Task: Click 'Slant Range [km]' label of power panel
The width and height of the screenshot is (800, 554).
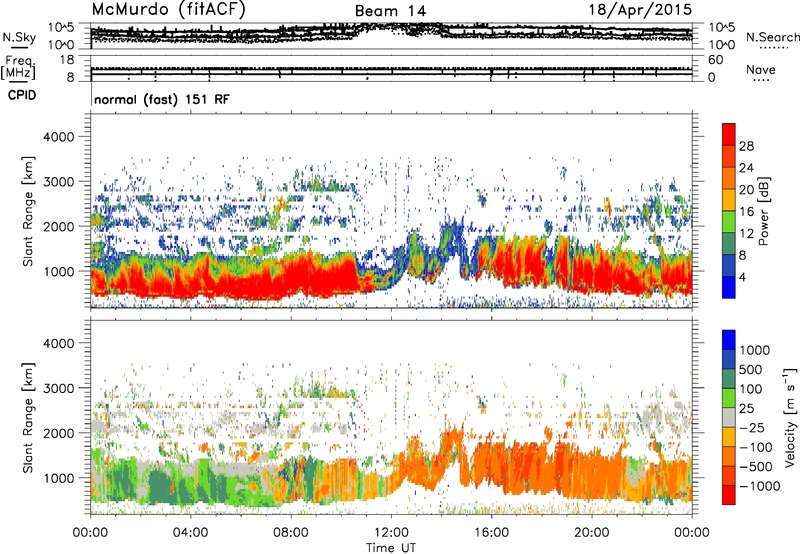Action: tap(28, 211)
